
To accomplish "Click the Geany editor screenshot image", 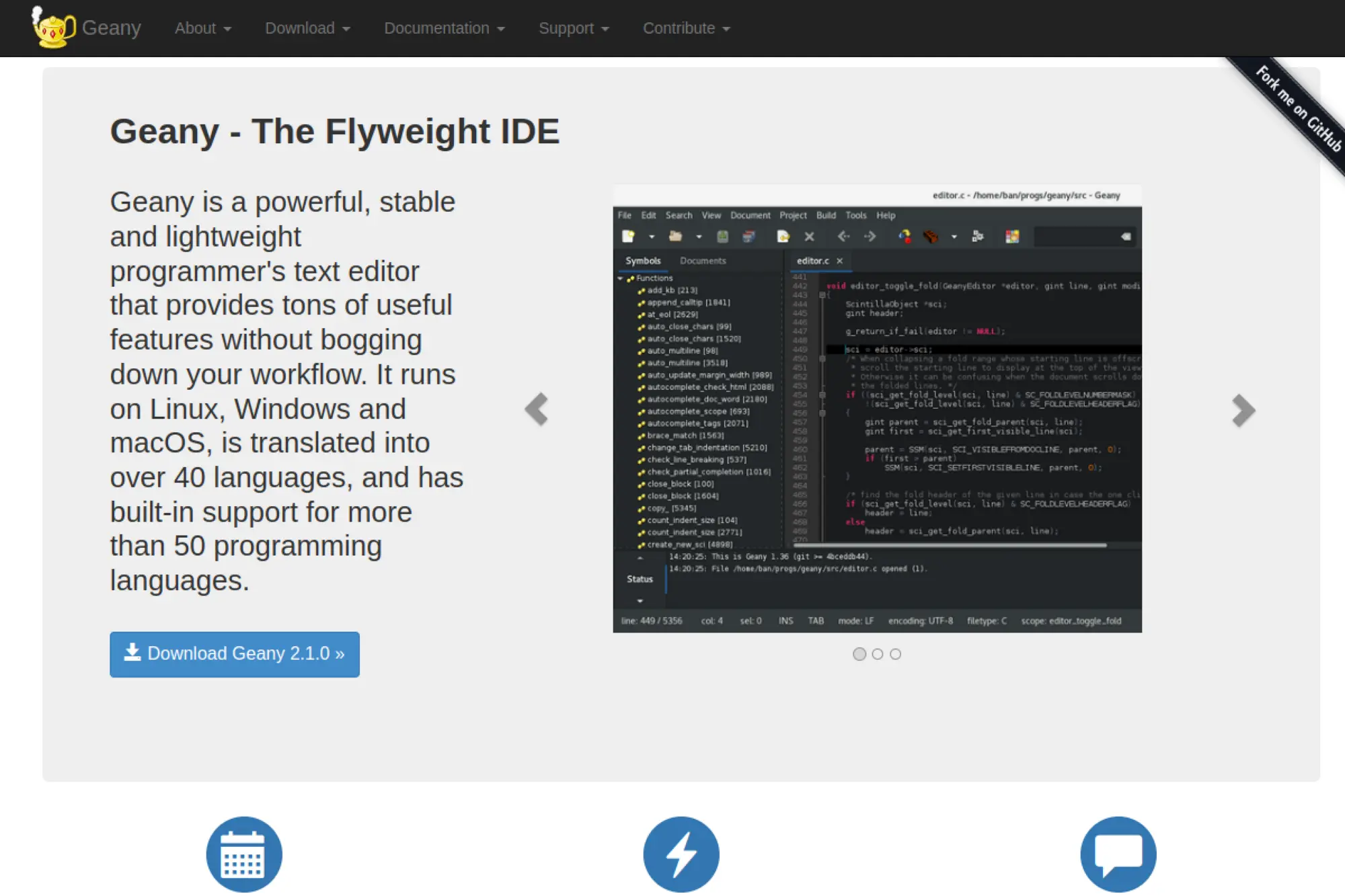I will tap(877, 408).
